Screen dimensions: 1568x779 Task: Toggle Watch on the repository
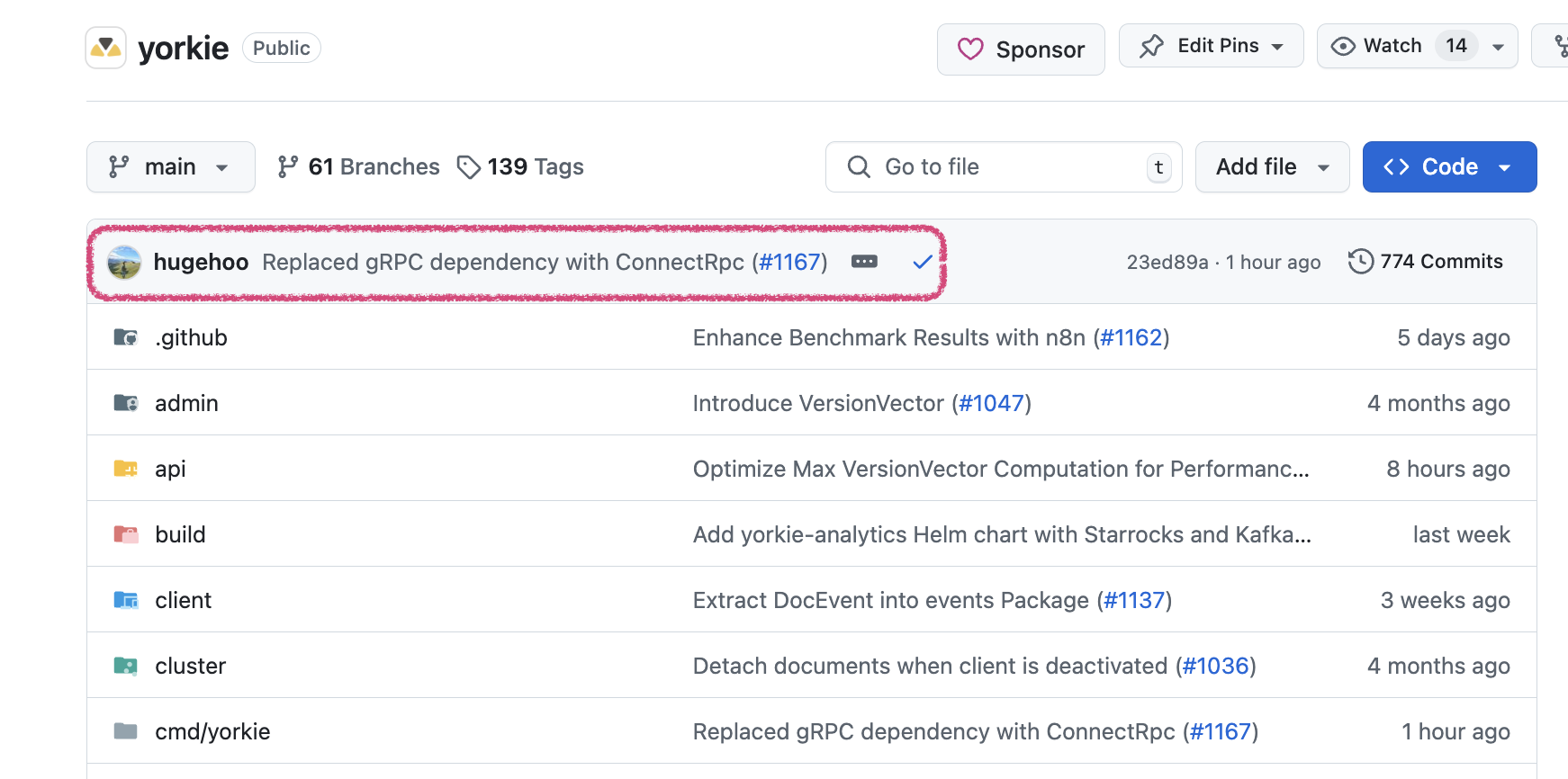coord(1378,46)
